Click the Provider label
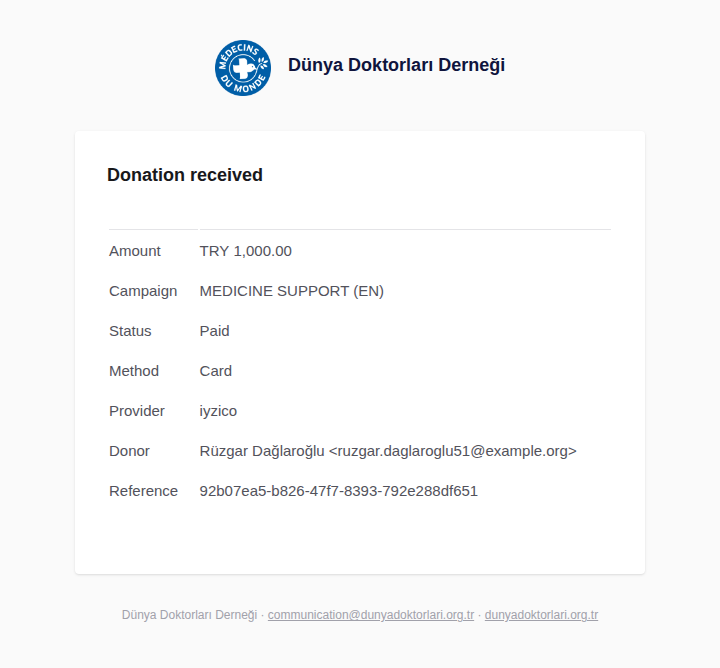The image size is (720, 668). click(x=136, y=411)
